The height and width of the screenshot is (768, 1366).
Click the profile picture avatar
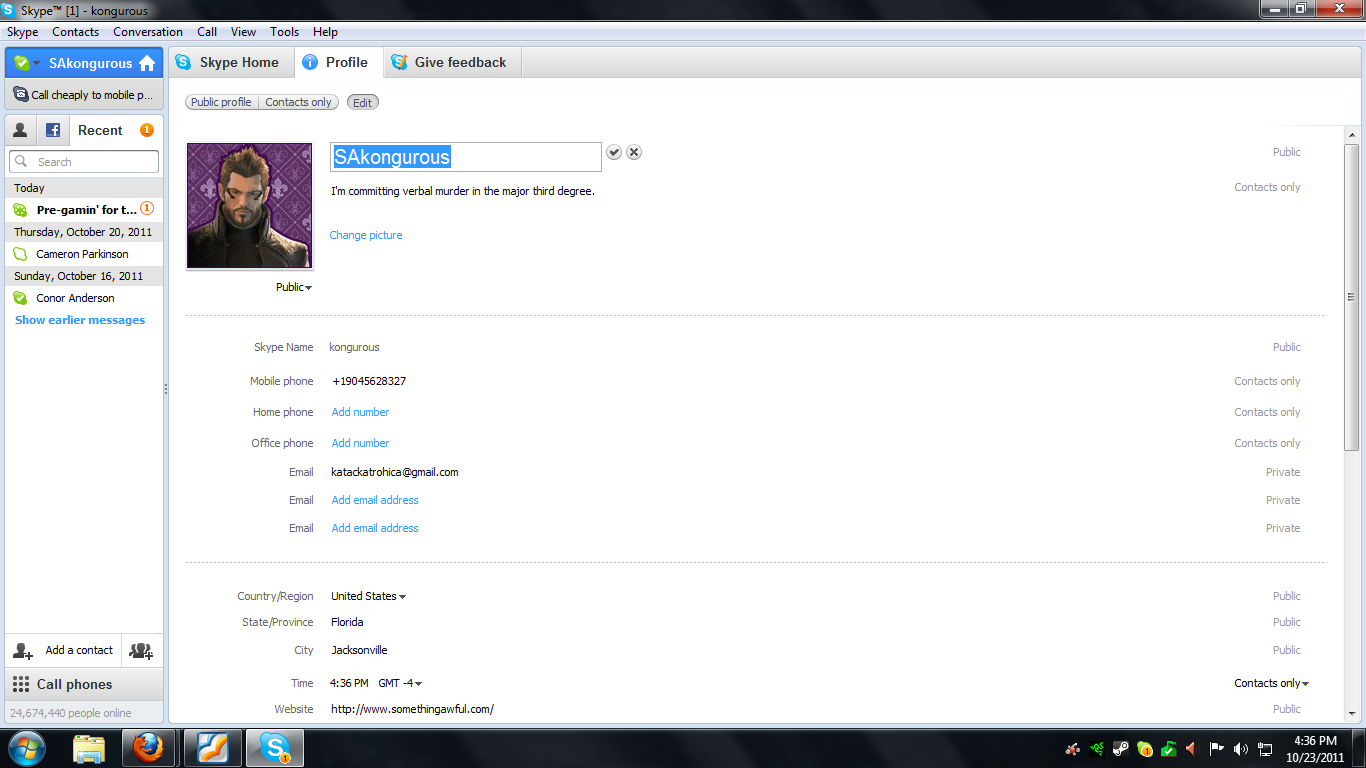point(250,206)
